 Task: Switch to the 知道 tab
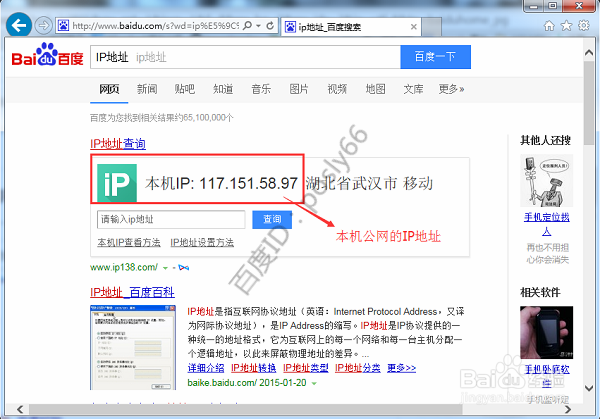pos(223,89)
